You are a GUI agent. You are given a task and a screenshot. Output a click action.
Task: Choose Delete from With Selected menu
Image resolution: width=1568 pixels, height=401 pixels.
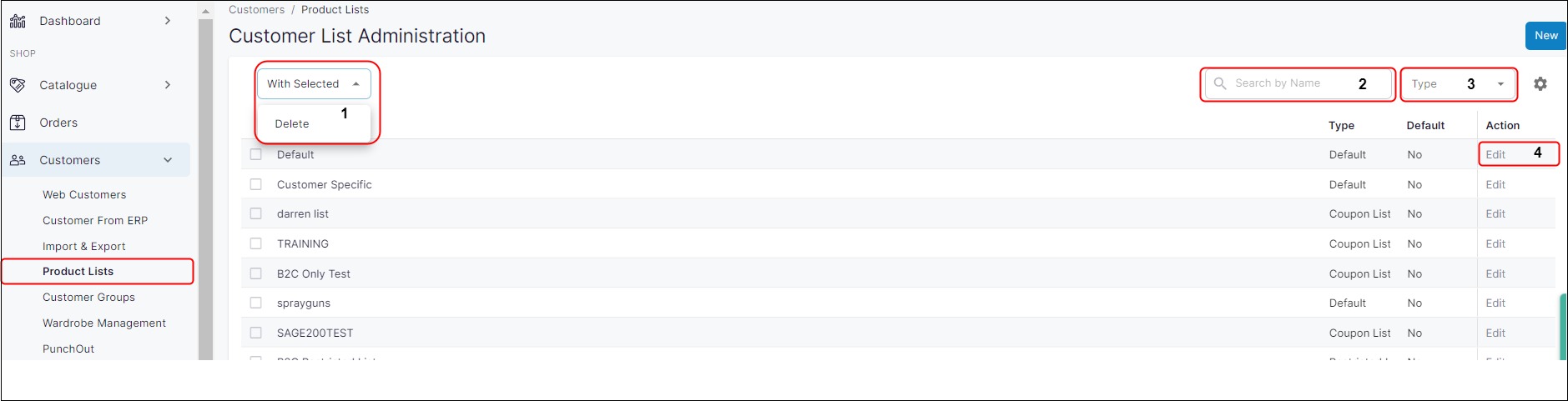pyautogui.click(x=292, y=123)
